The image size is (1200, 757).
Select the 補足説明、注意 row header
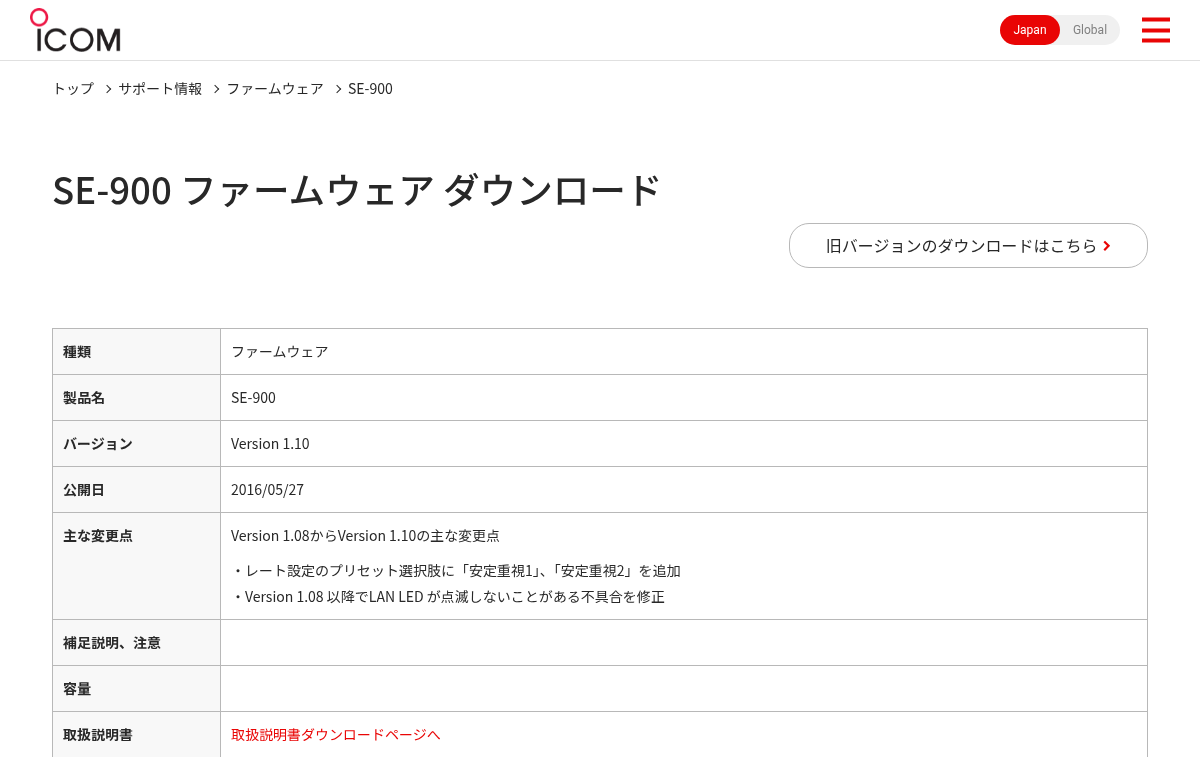(136, 643)
